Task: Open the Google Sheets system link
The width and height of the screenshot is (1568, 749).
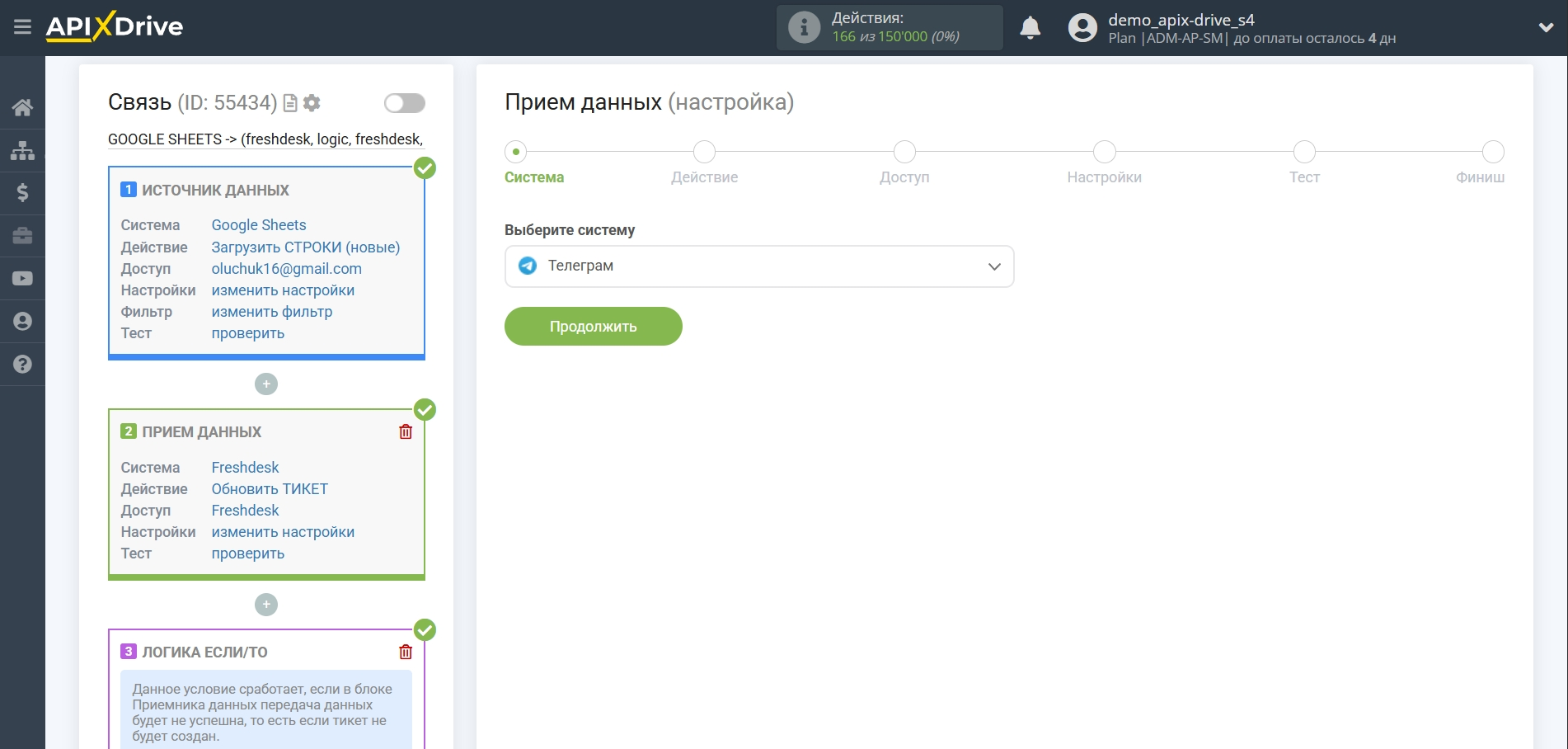Action: pyautogui.click(x=259, y=225)
